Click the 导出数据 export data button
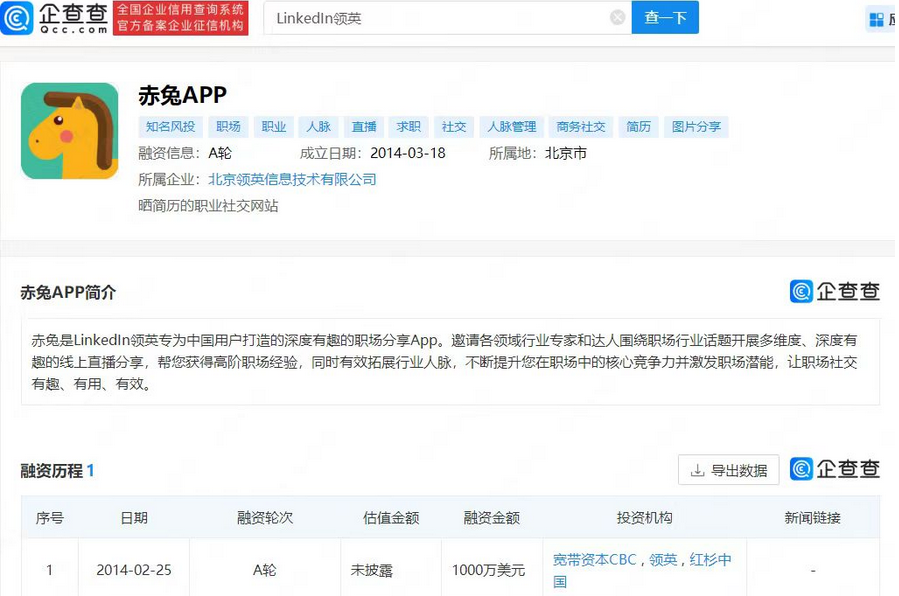899x596 pixels. click(x=729, y=470)
